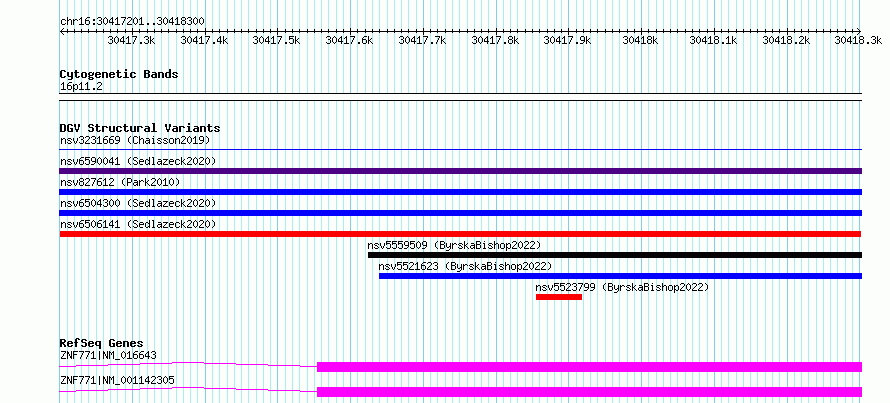Click the chr16:30417201..30418300 region label
The image size is (890, 403).
coord(132,22)
